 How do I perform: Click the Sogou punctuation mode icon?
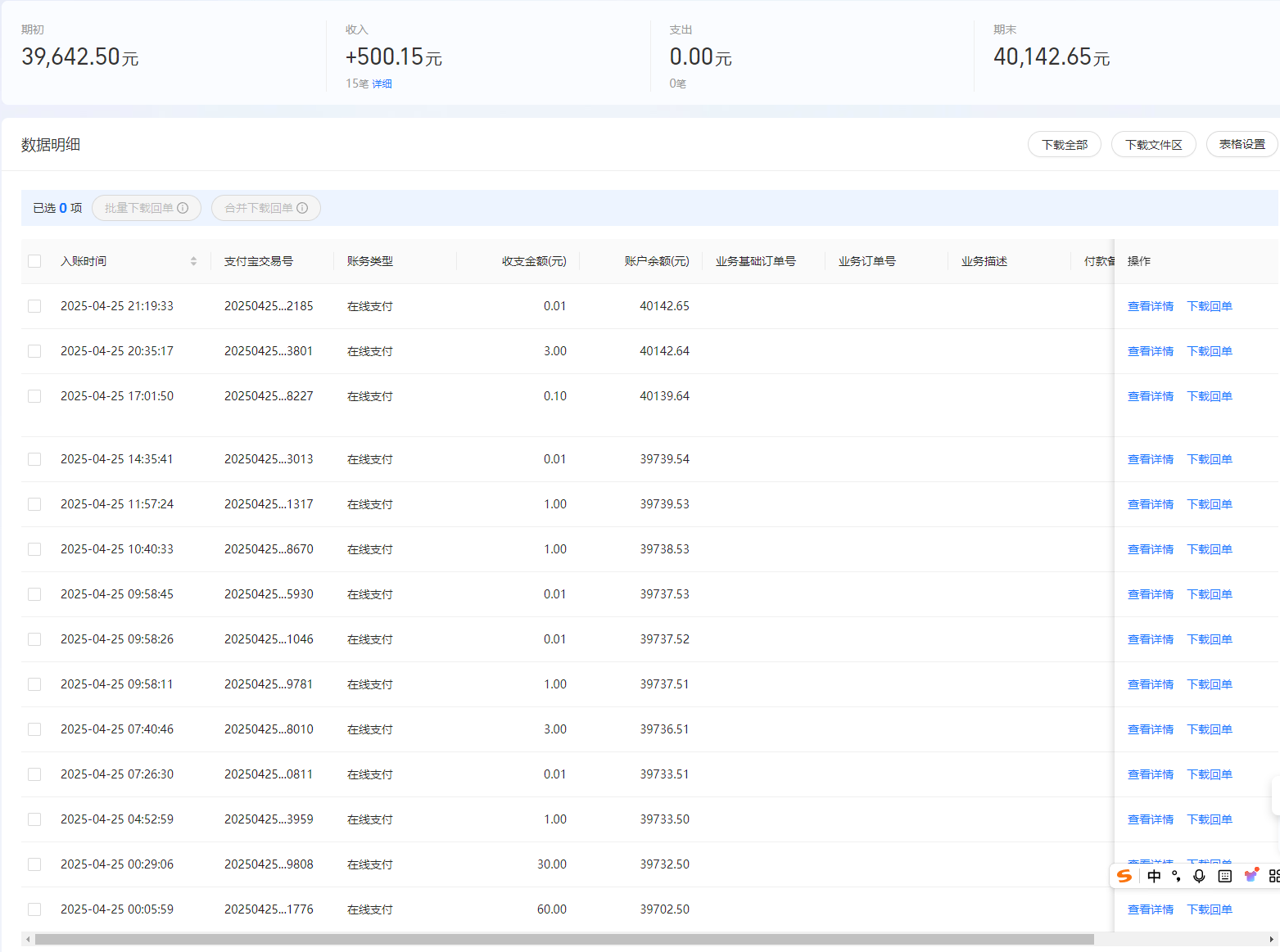pyautogui.click(x=1177, y=876)
